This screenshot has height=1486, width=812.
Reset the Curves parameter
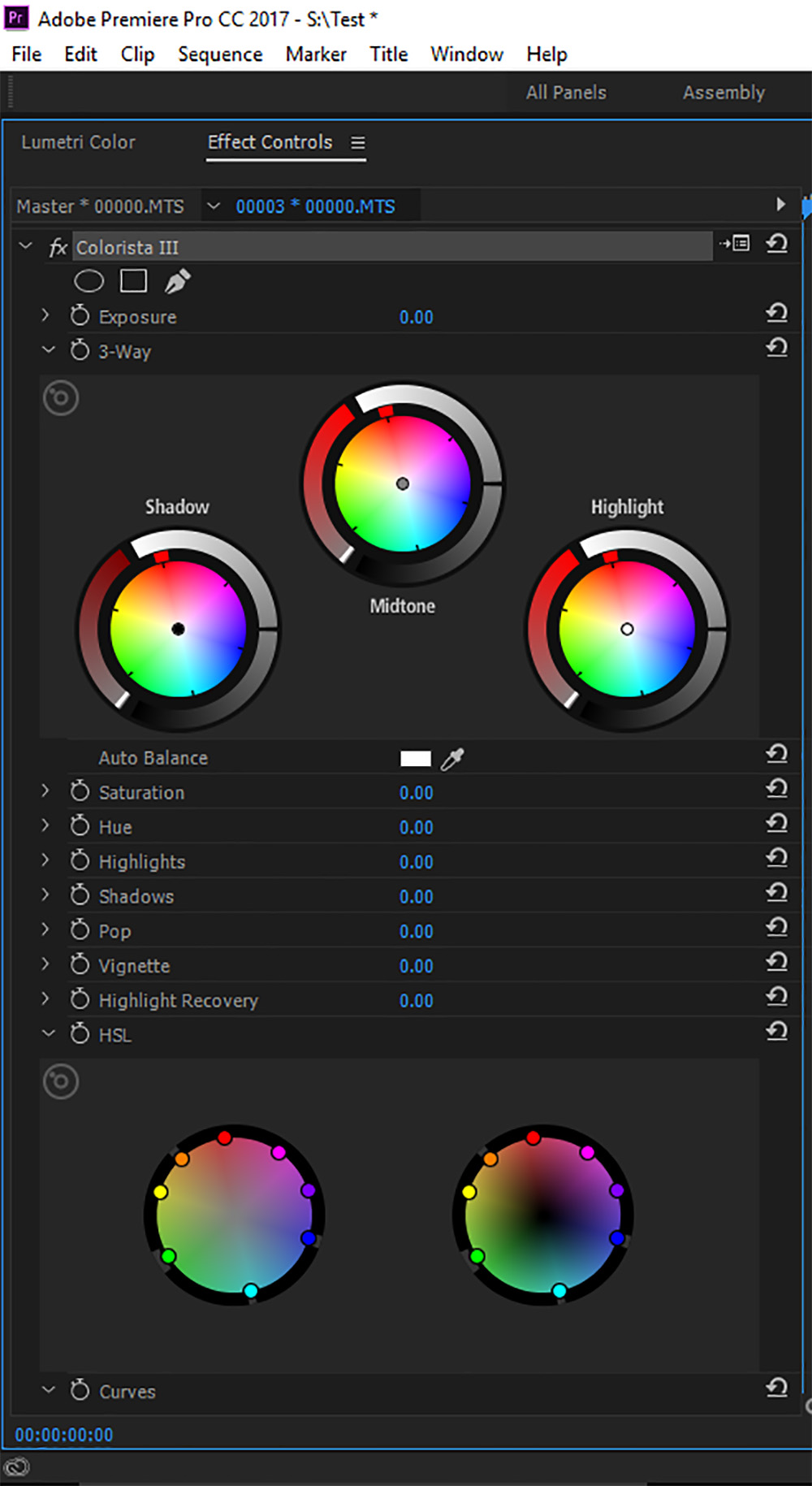pyautogui.click(x=776, y=1388)
